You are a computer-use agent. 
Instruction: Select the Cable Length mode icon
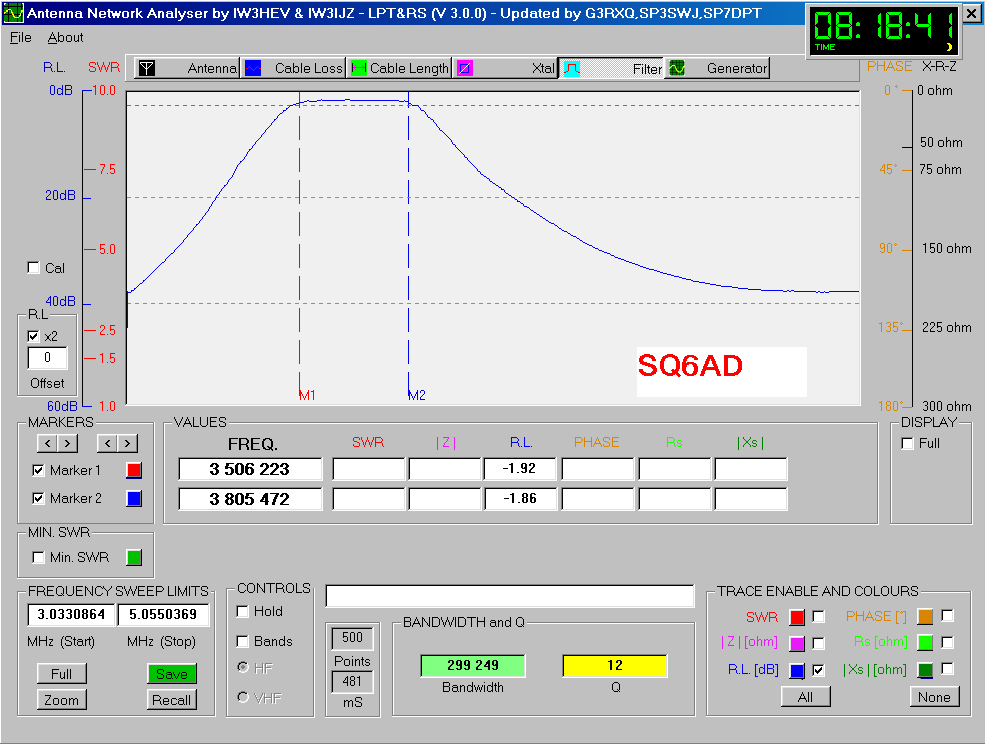[x=357, y=68]
